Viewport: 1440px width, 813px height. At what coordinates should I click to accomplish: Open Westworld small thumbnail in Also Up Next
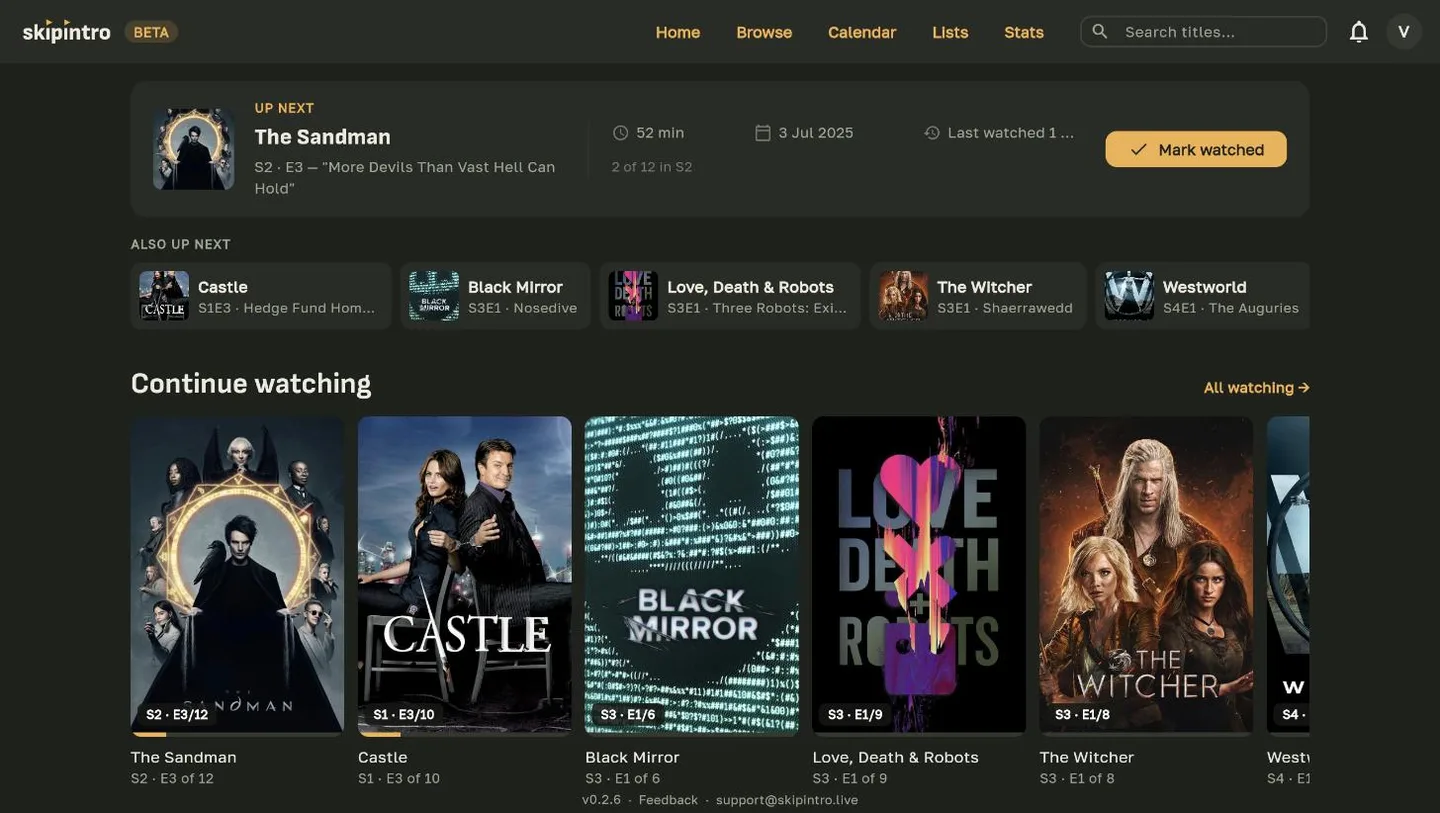click(1129, 296)
